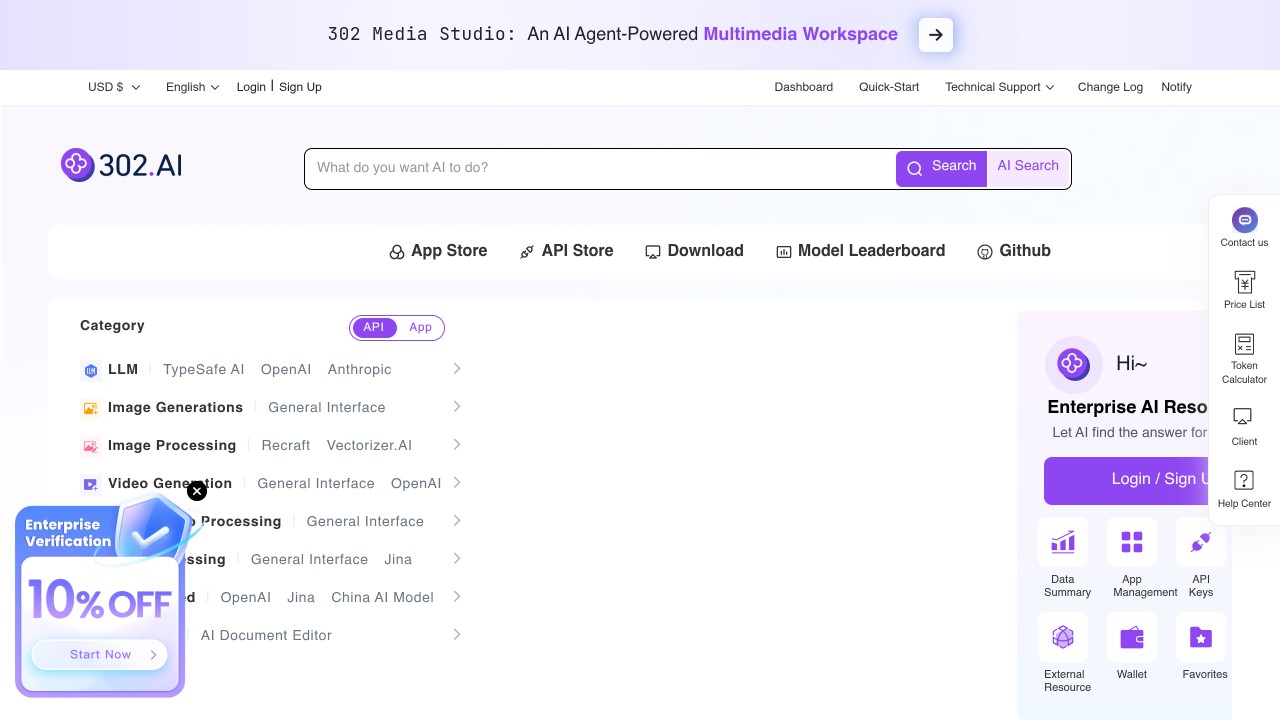Open the Client download icon
The image size is (1280, 720).
[1244, 416]
